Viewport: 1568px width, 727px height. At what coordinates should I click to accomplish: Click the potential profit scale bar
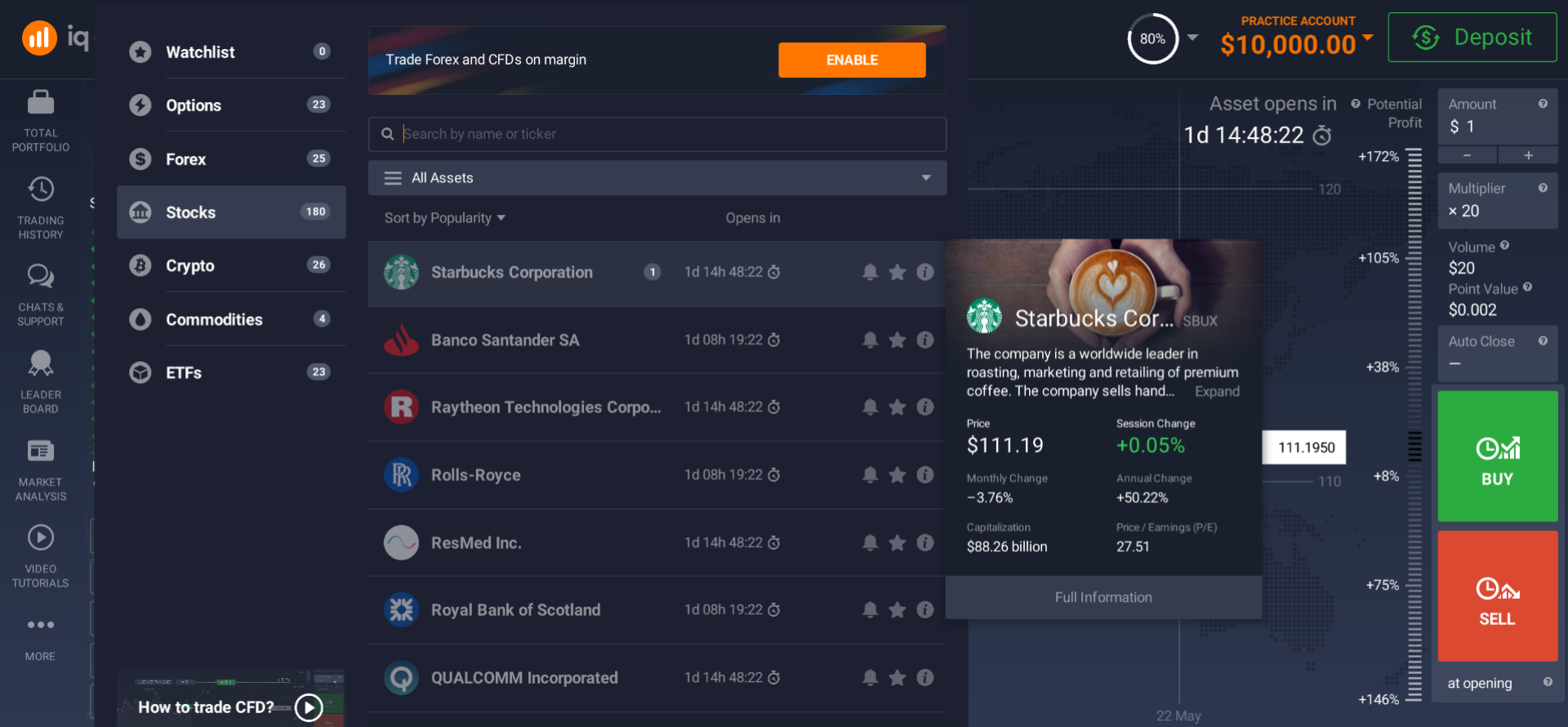[1414, 425]
